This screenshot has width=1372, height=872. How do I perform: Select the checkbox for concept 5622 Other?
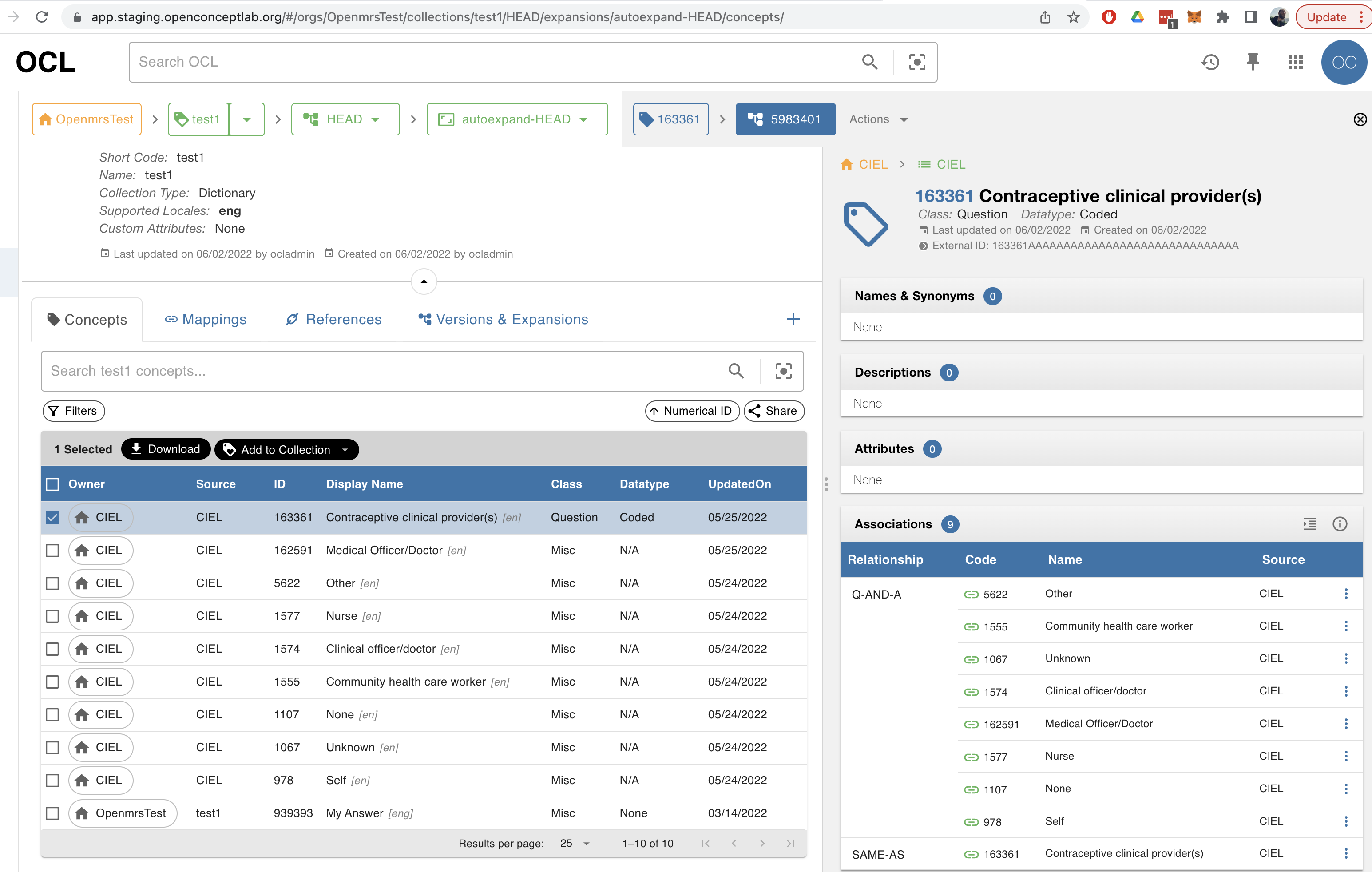point(52,583)
